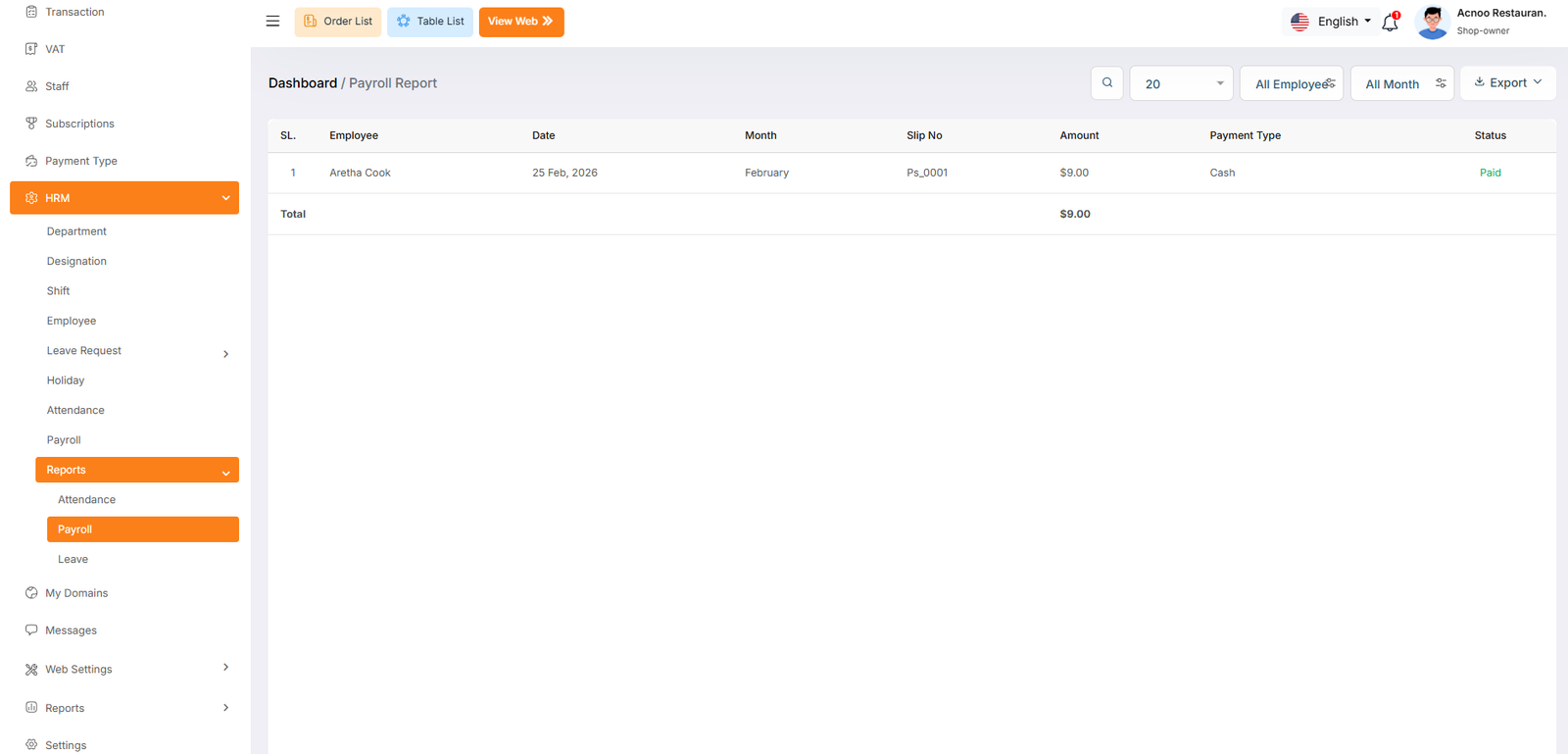Open the All Employees filter dropdown
Screen dimensions: 1568x754
1292,84
